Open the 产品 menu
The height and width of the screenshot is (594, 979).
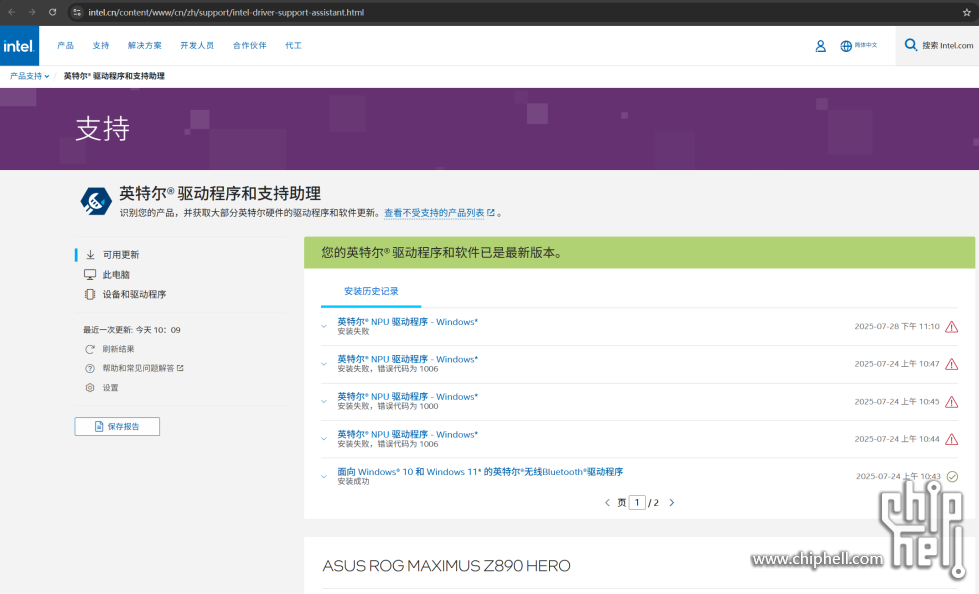(x=66, y=46)
